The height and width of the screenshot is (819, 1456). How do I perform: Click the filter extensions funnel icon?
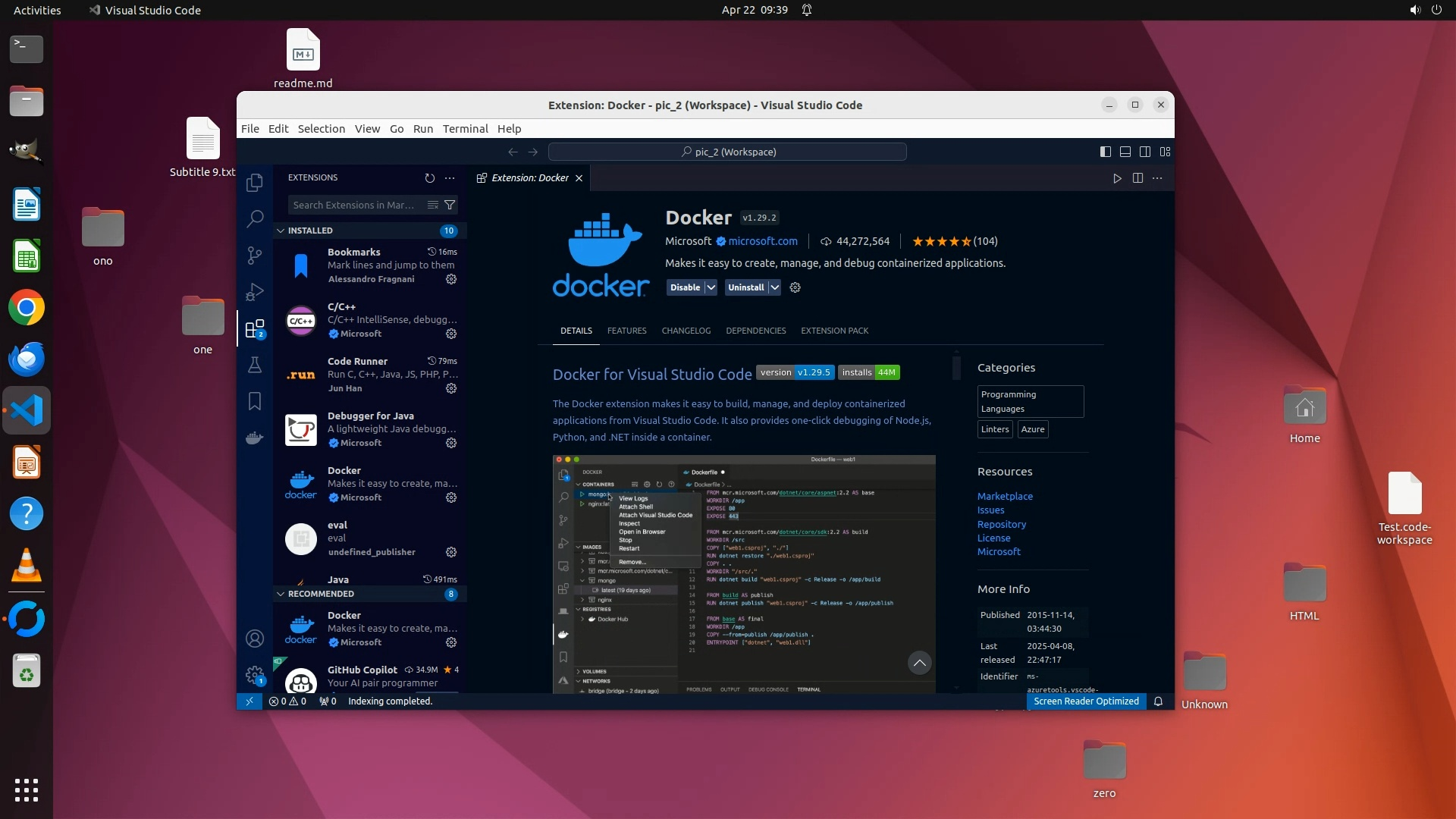450,205
